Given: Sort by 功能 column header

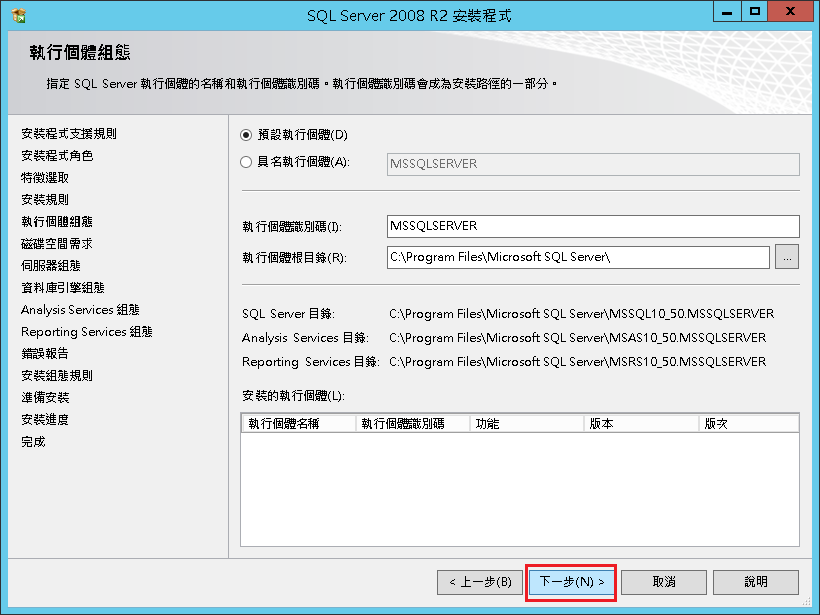Looking at the screenshot, I should [x=527, y=424].
